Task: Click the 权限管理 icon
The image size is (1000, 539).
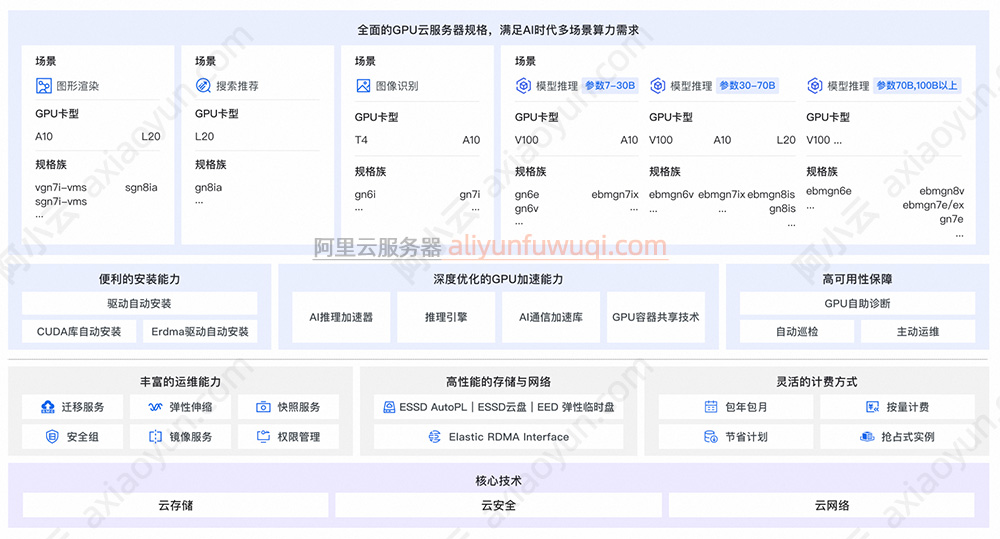Action: (263, 437)
